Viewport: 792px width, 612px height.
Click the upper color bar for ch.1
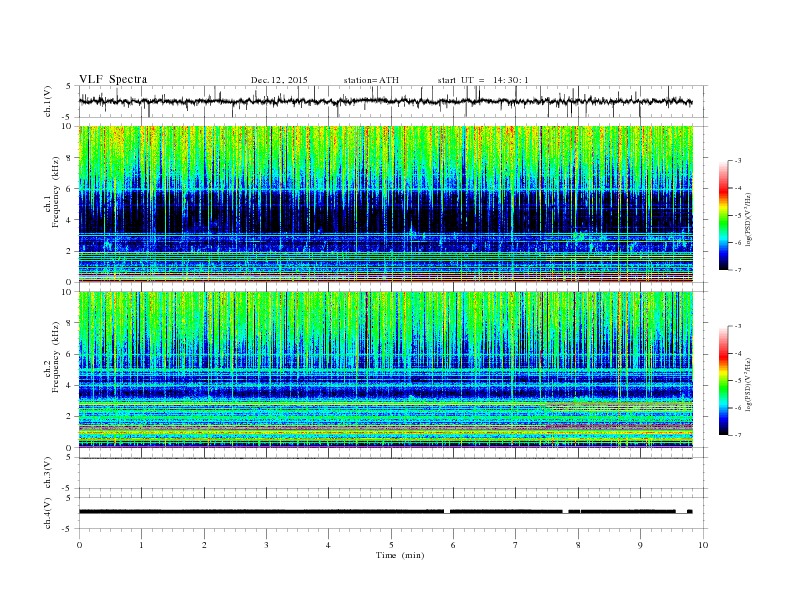723,215
